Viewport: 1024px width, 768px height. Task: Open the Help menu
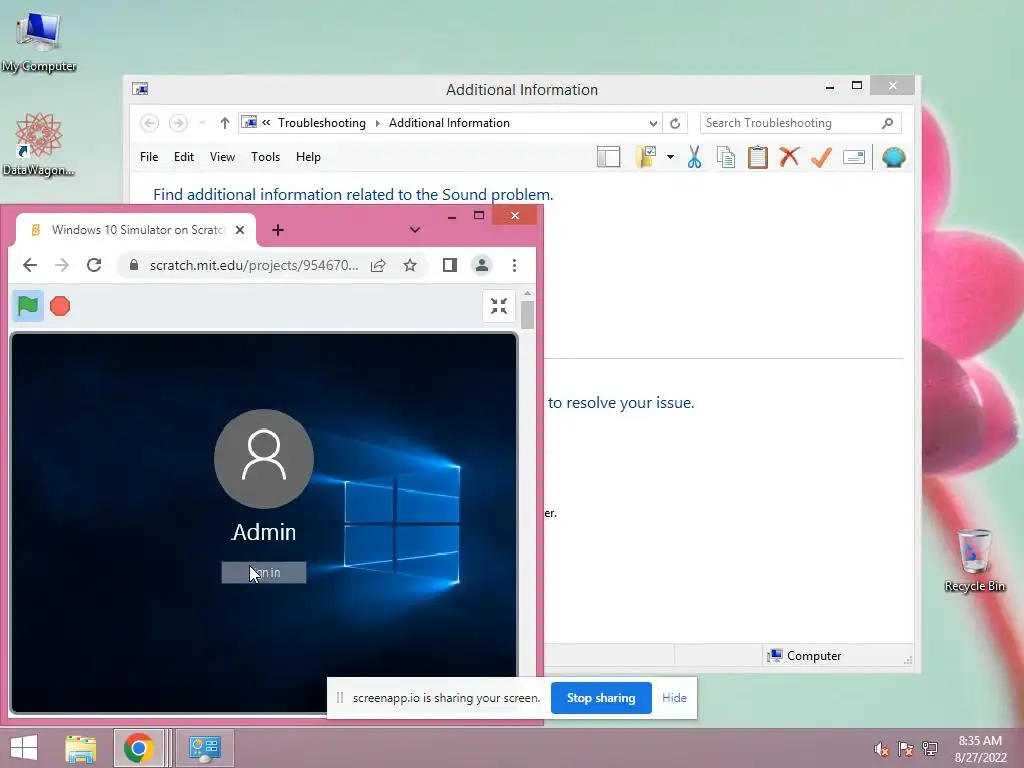[308, 157]
